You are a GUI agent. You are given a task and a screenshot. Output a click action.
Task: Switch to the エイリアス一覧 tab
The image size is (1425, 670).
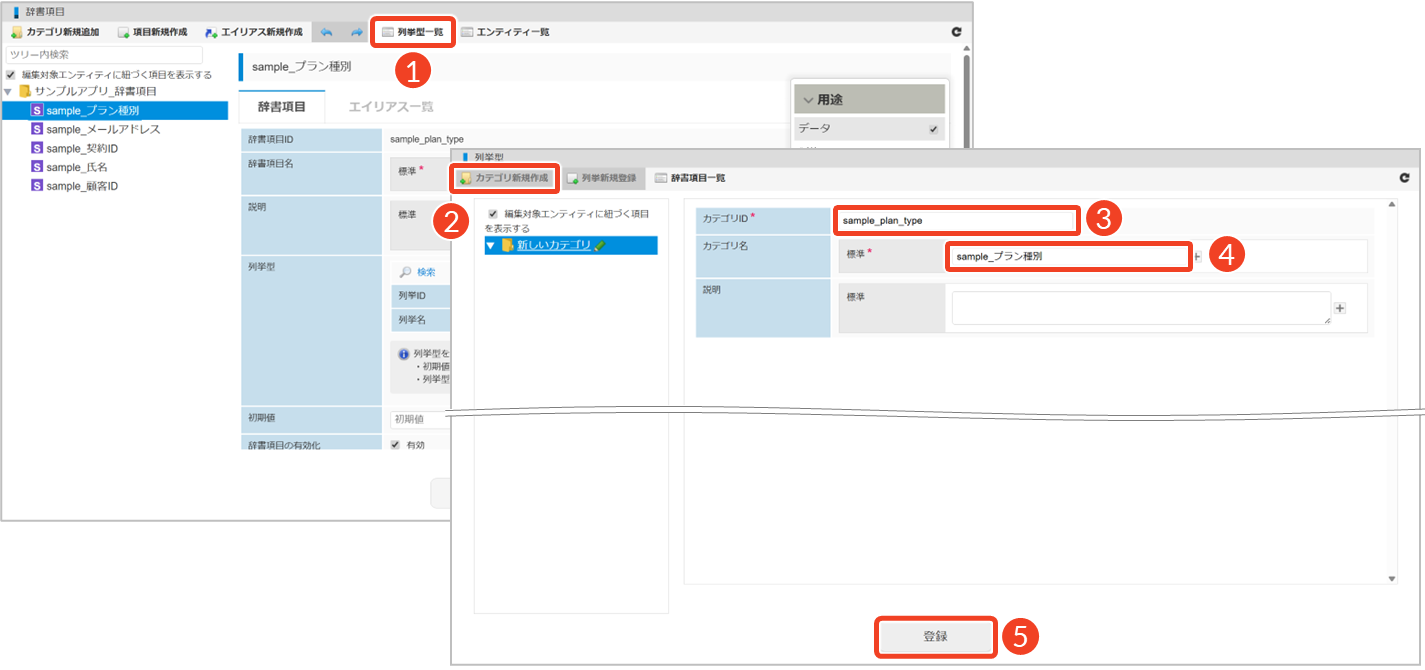coord(390,107)
